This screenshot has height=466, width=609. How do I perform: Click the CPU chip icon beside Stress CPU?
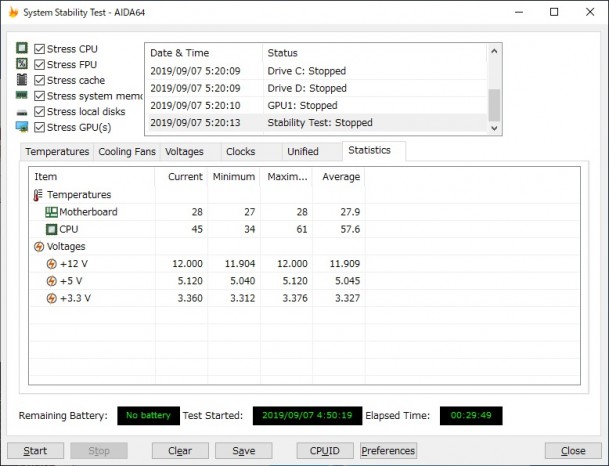coord(22,49)
